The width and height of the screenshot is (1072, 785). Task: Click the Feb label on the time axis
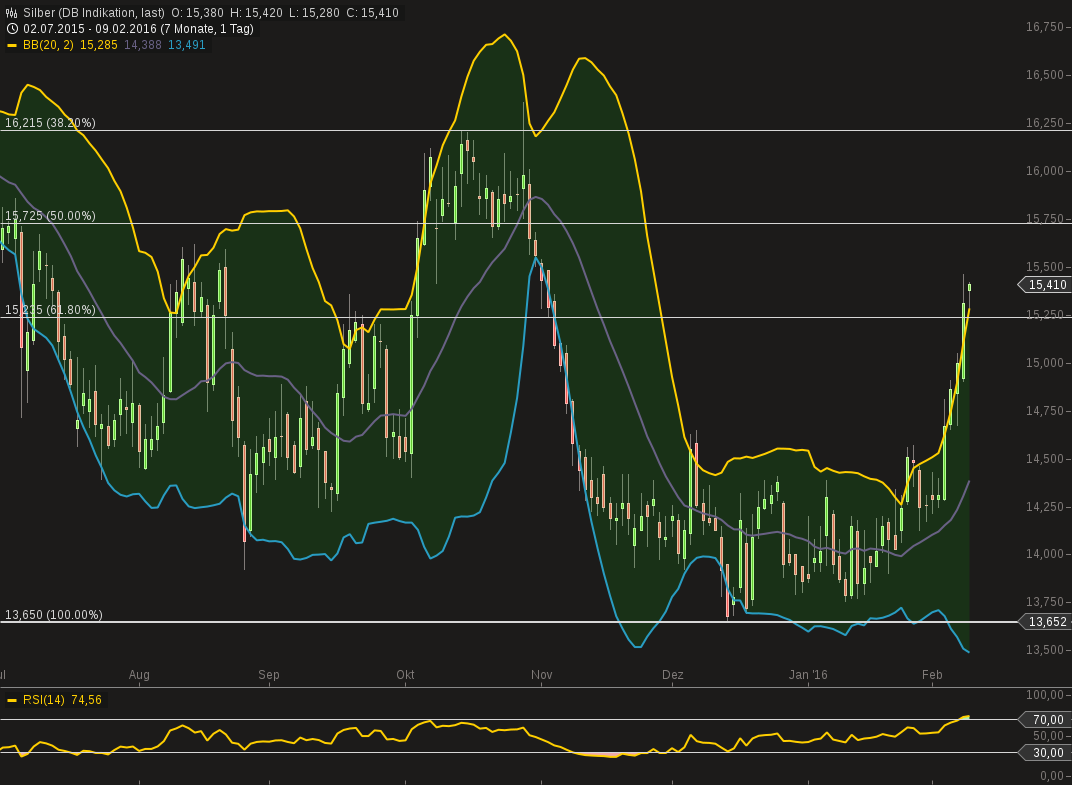click(x=932, y=675)
